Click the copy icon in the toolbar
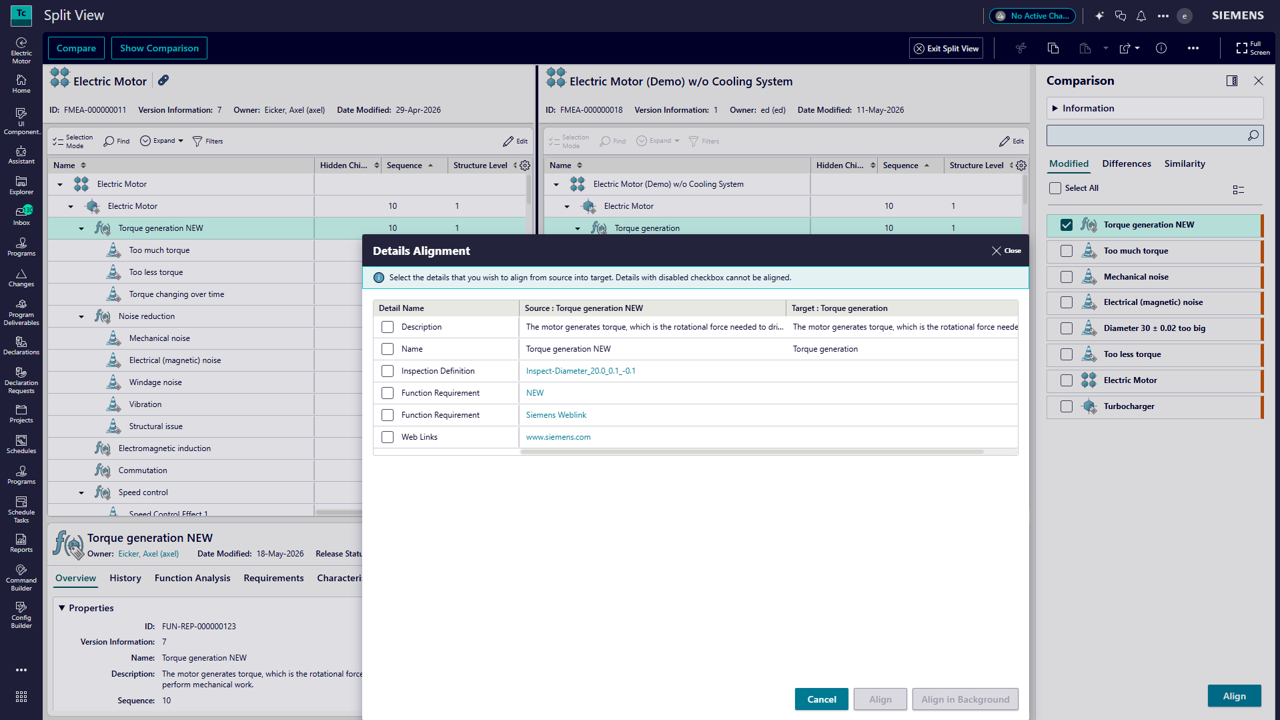This screenshot has width=1280, height=720. (x=1053, y=48)
